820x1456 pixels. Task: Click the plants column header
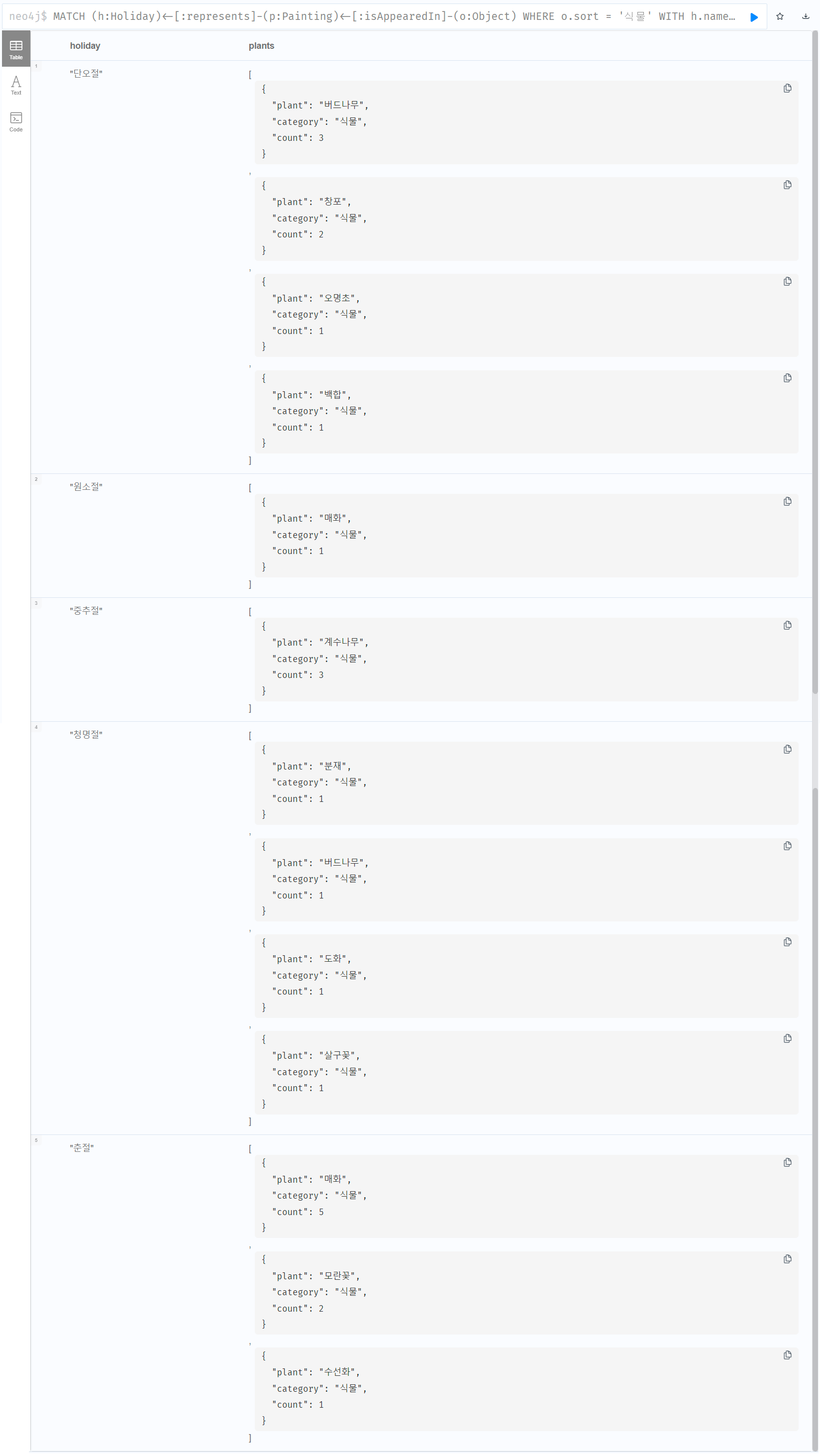pyautogui.click(x=261, y=46)
